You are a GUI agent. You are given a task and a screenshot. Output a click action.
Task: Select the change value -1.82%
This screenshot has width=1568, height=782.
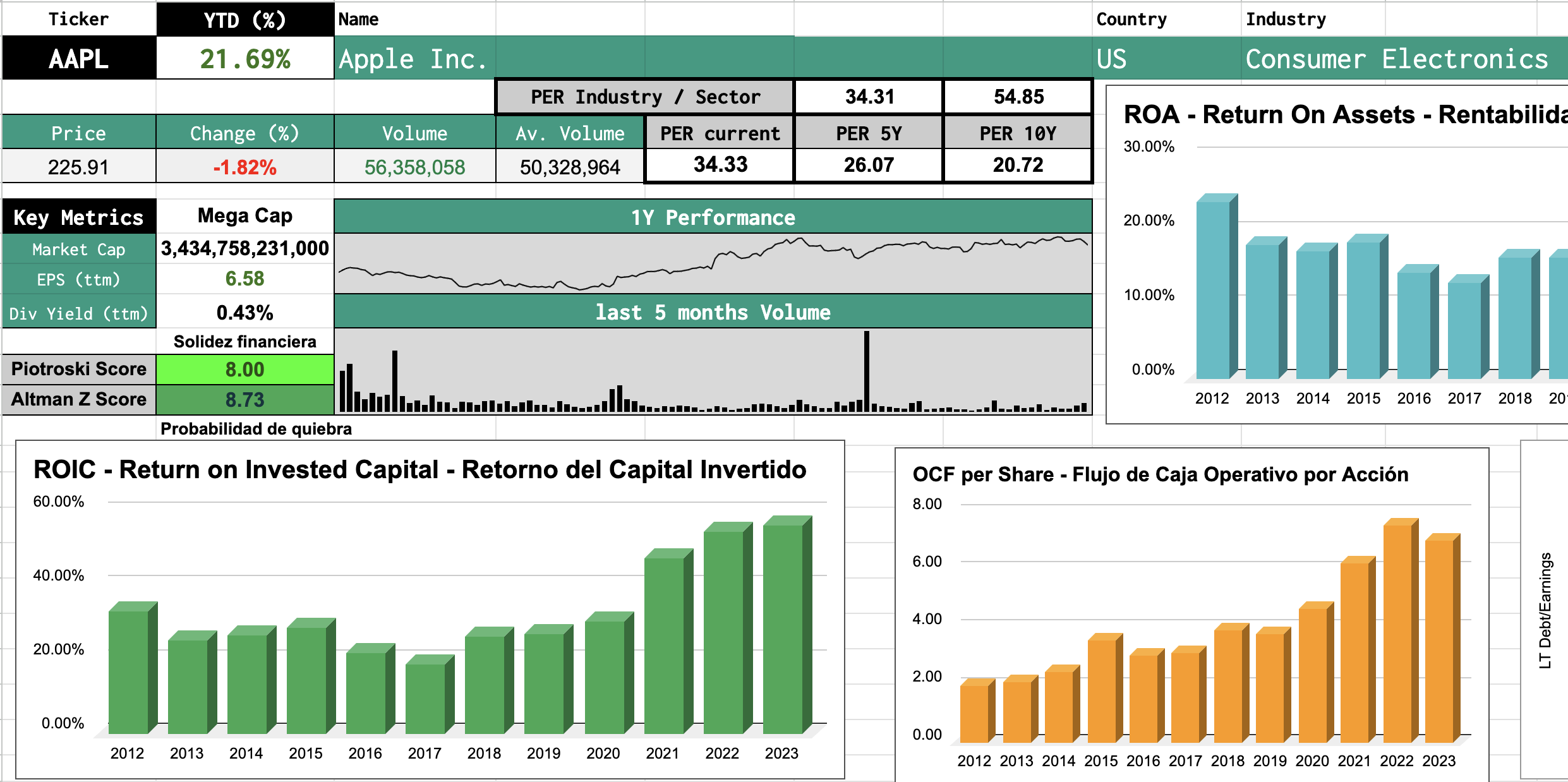pos(245,167)
